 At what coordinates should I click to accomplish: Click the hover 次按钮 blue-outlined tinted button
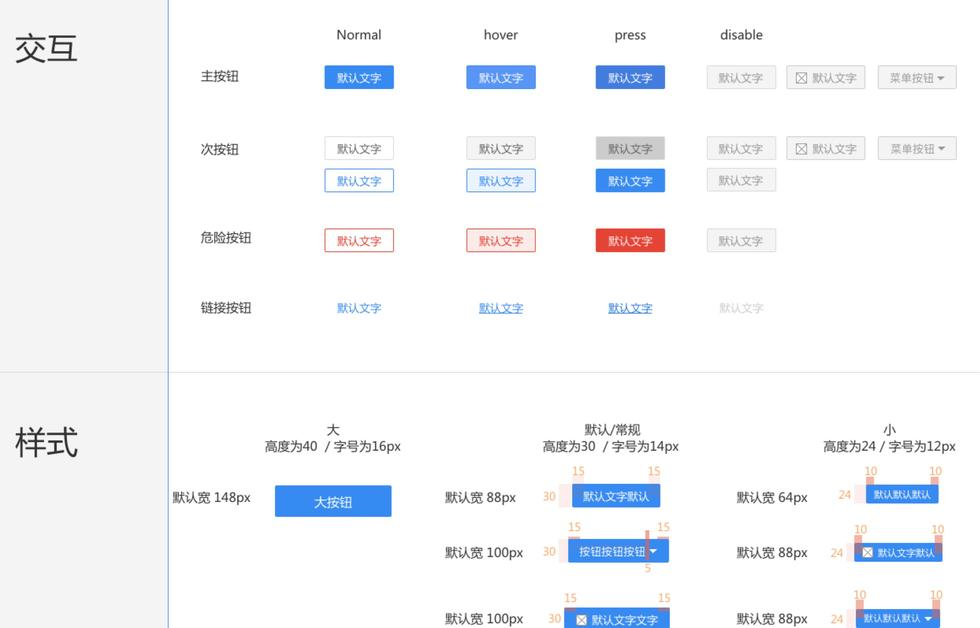501,181
